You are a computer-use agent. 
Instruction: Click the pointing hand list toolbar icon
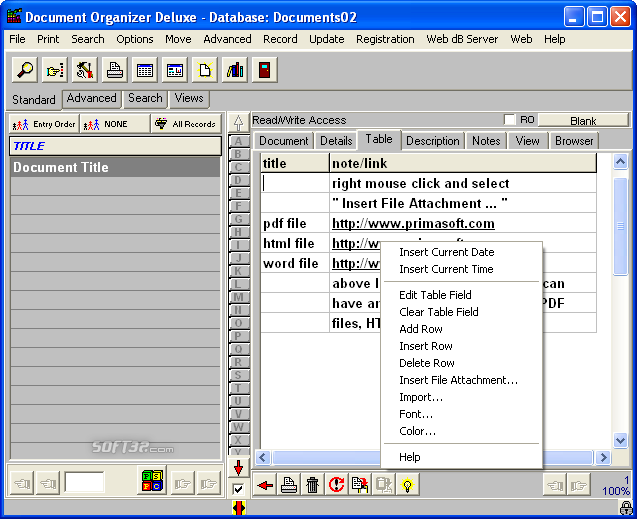(55, 70)
